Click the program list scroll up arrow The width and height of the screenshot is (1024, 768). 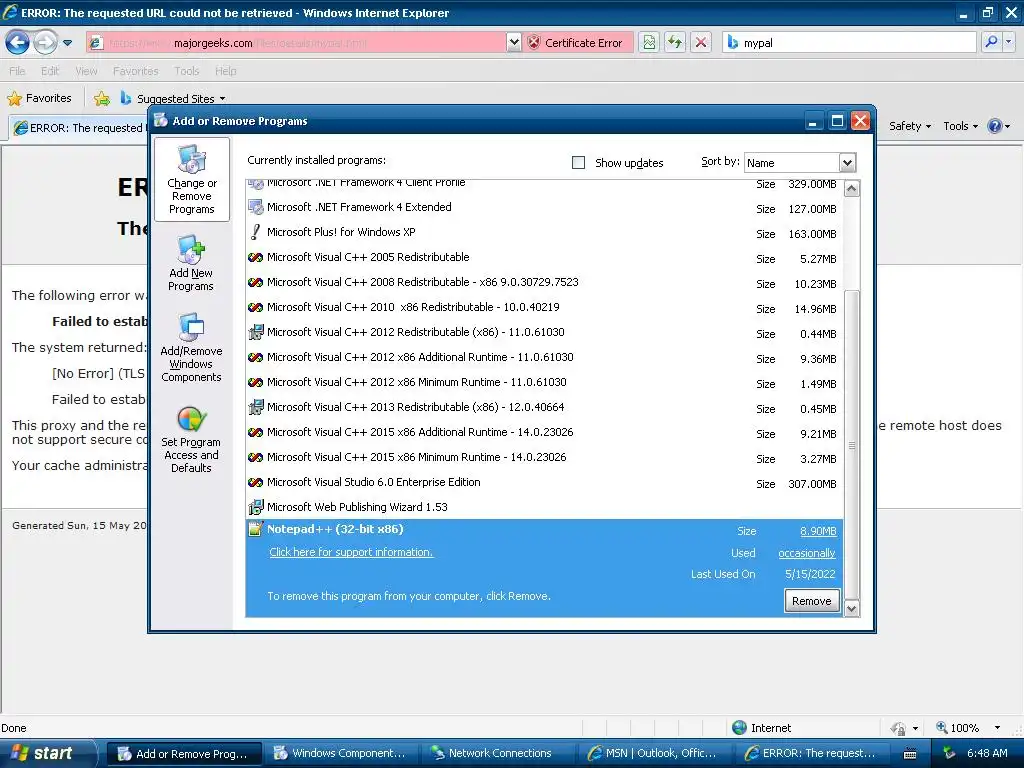[x=852, y=189]
